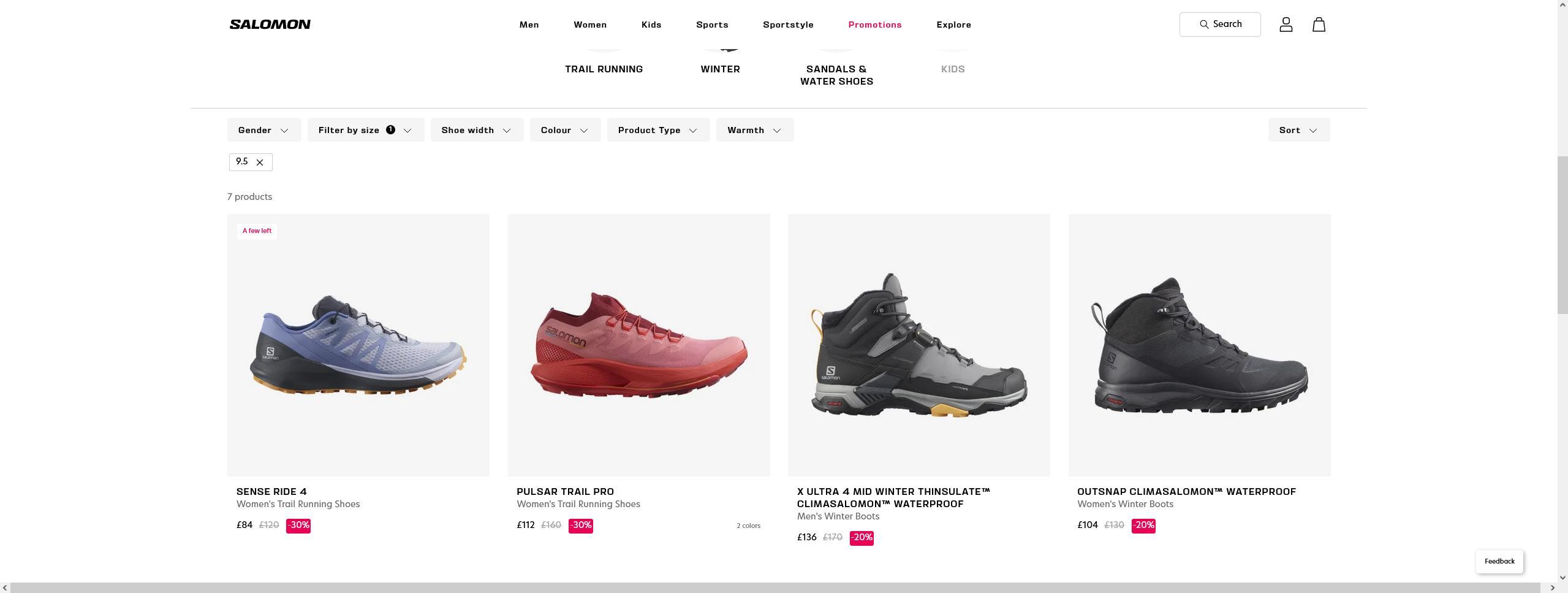Select the Trail Running category tile

point(603,69)
